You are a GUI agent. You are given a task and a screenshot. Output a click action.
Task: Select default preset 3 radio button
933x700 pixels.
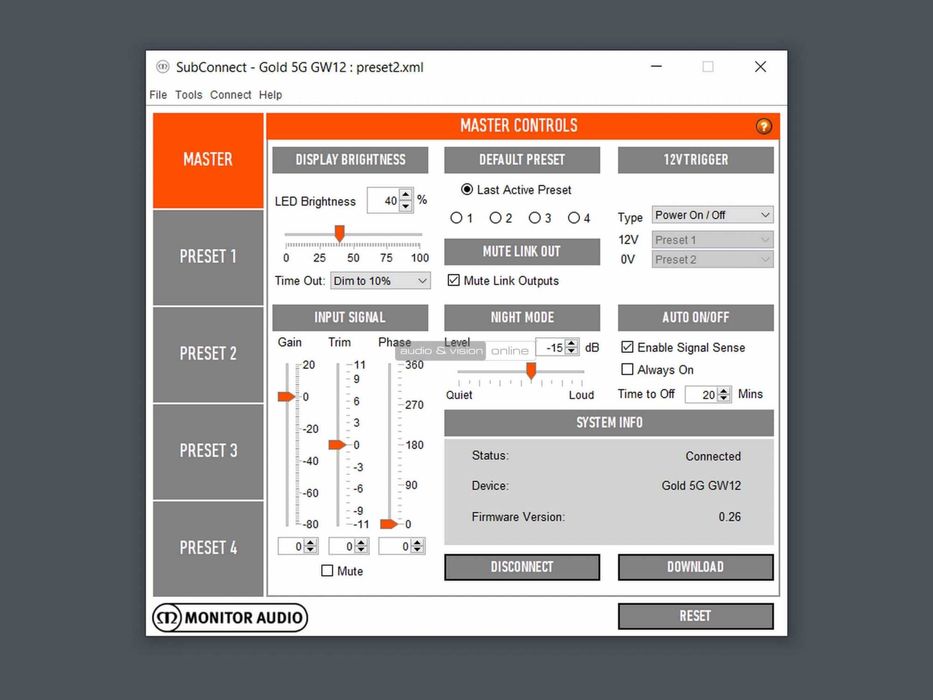[534, 218]
